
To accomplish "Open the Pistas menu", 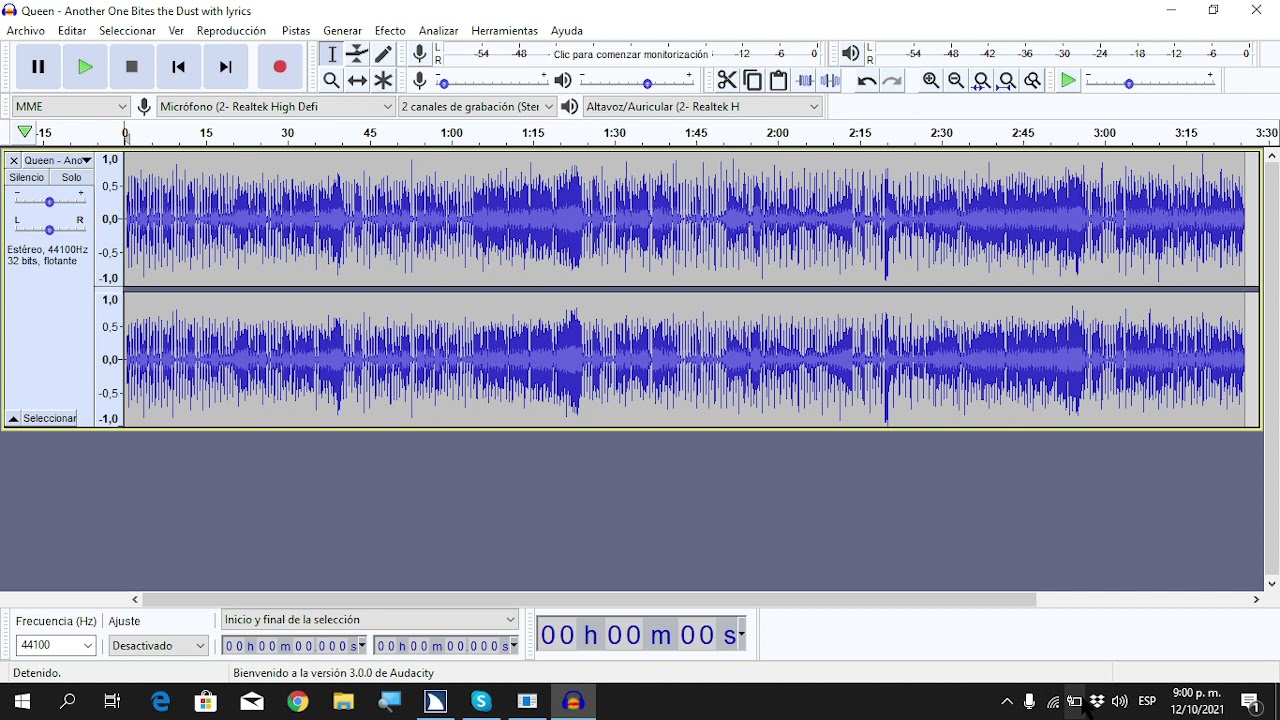I will [296, 31].
